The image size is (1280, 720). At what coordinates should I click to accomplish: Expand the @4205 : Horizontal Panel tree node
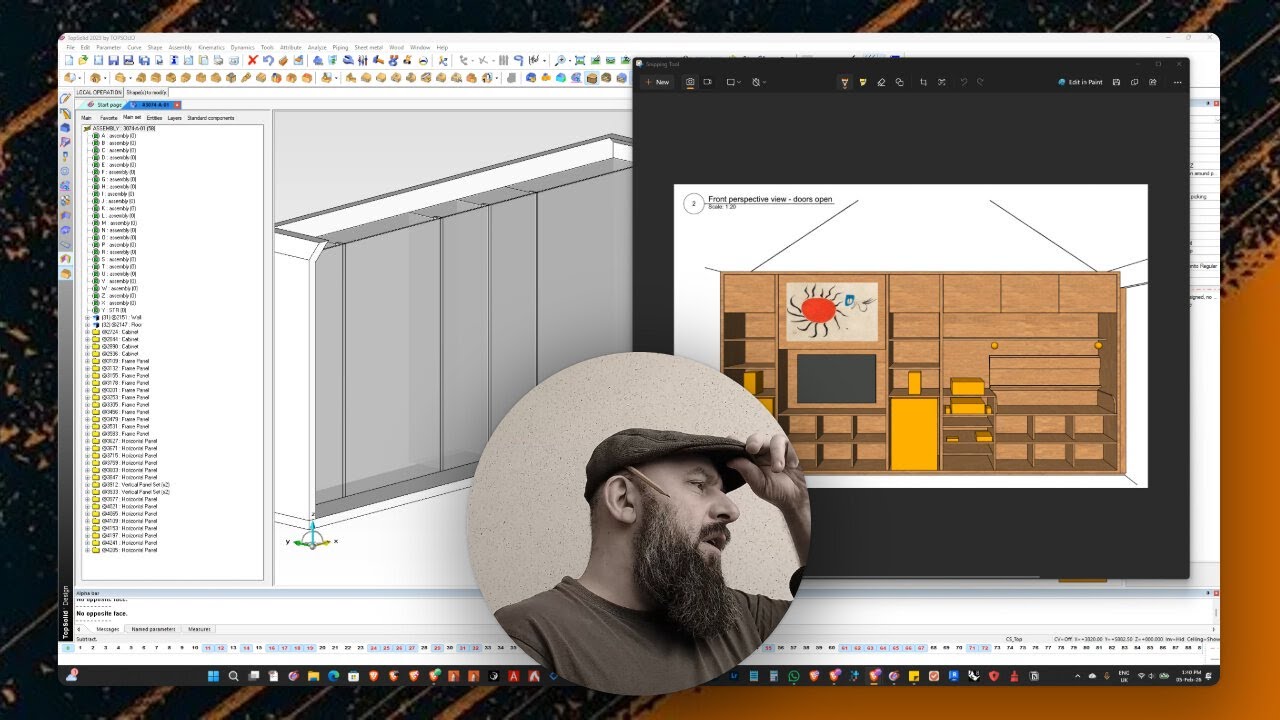pos(87,550)
